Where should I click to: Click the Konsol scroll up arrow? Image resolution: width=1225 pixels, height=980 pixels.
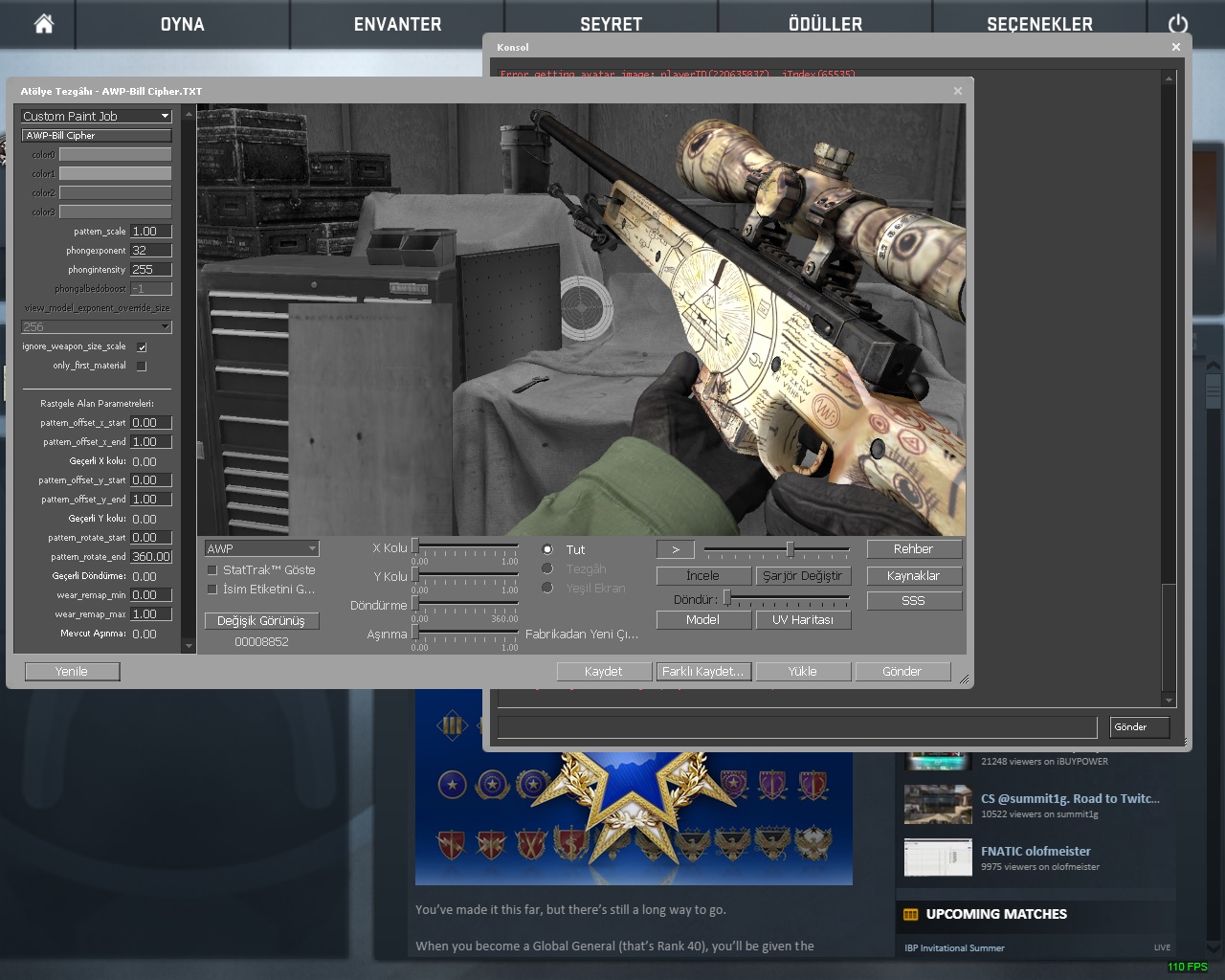point(1169,79)
